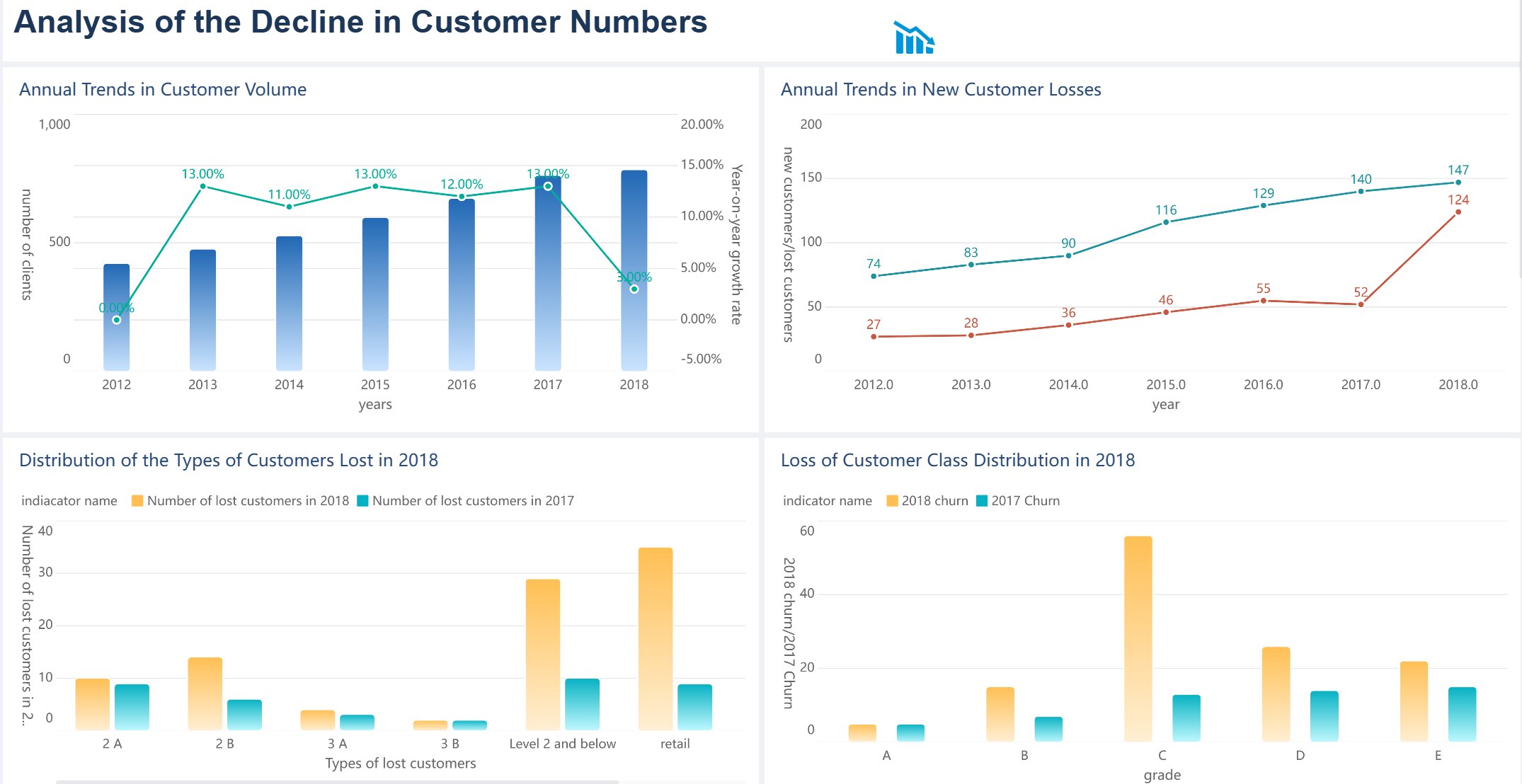Select the 0.00% growth point for 2012
The width and height of the screenshot is (1522, 784).
117,320
